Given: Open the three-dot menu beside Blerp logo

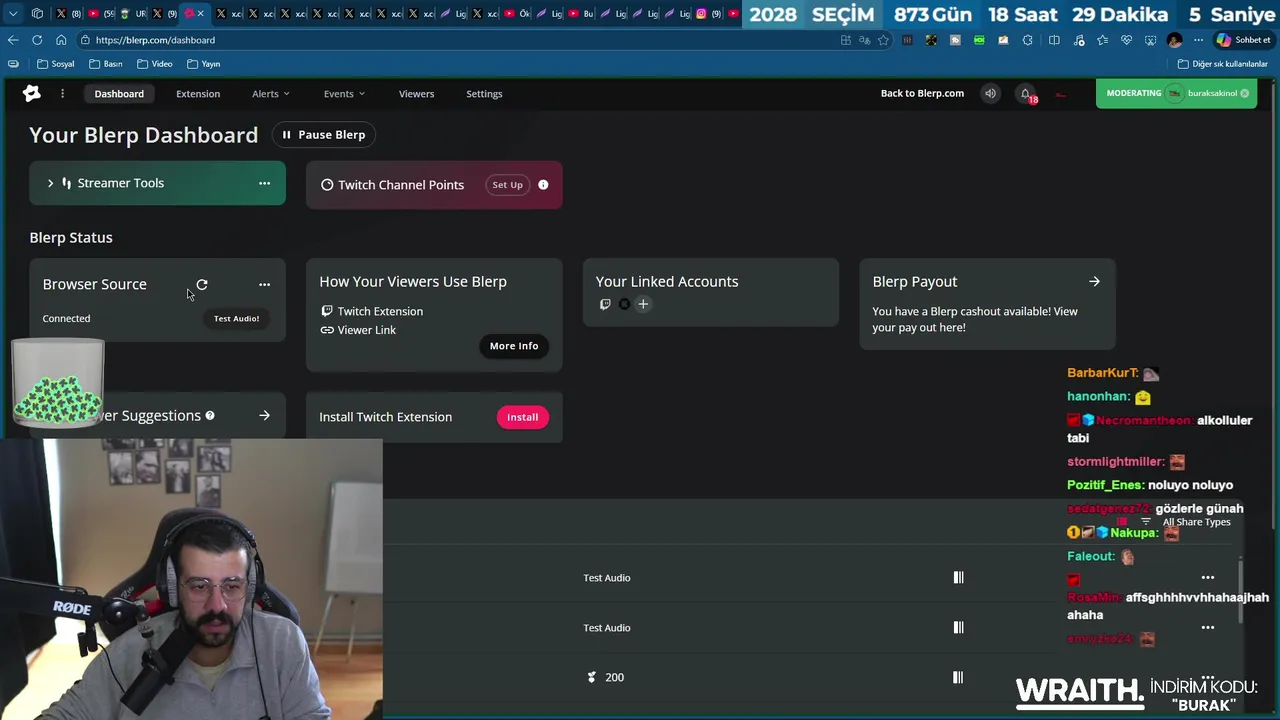Looking at the screenshot, I should [62, 94].
